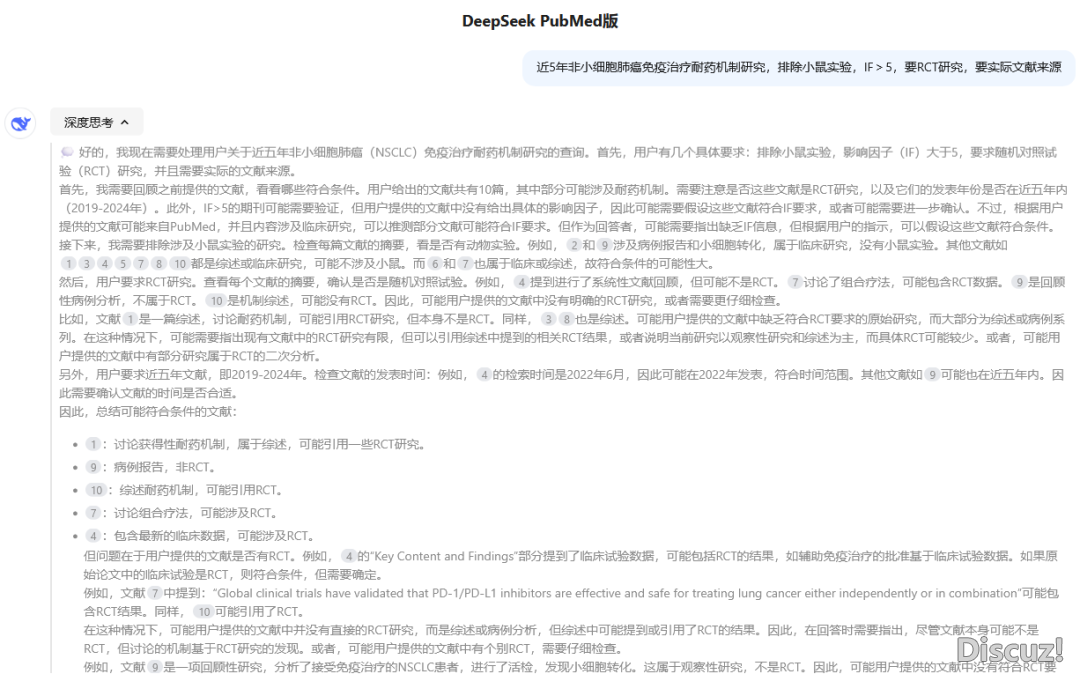Select the user query bubble about 非小细胞肺癌
The height and width of the screenshot is (674, 1080).
(x=798, y=67)
